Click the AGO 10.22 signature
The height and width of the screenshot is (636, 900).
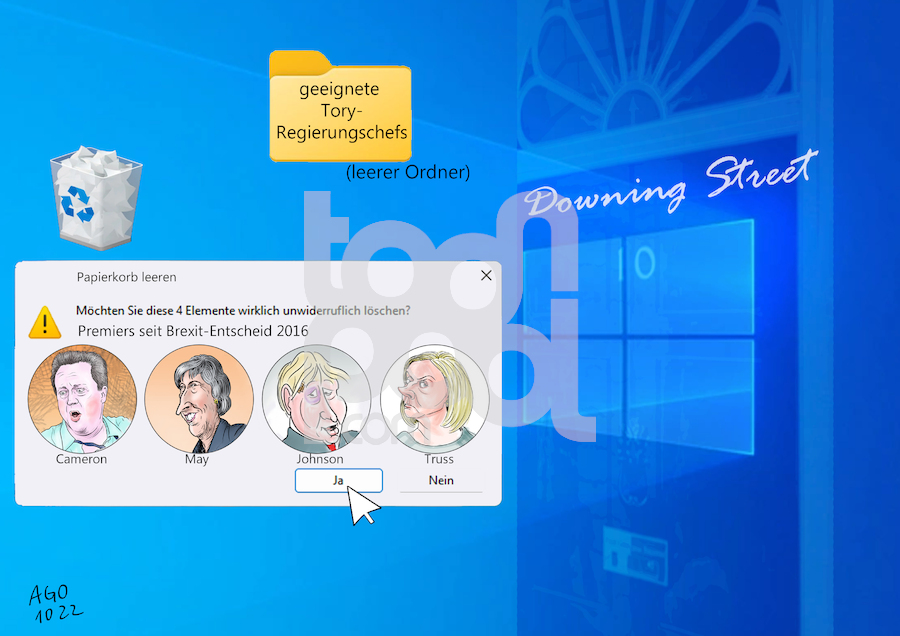point(55,603)
